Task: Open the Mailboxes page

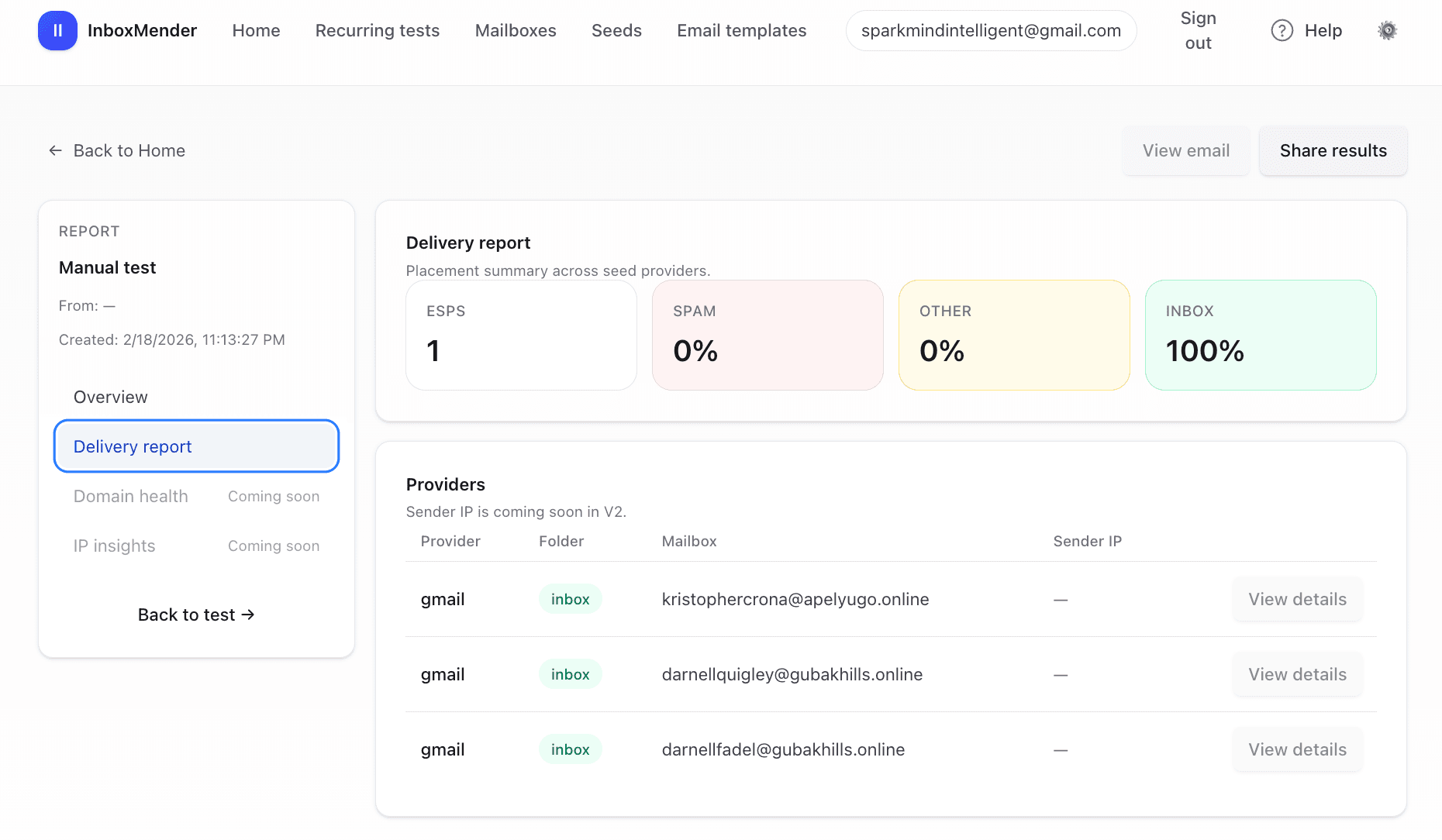Action: click(515, 30)
